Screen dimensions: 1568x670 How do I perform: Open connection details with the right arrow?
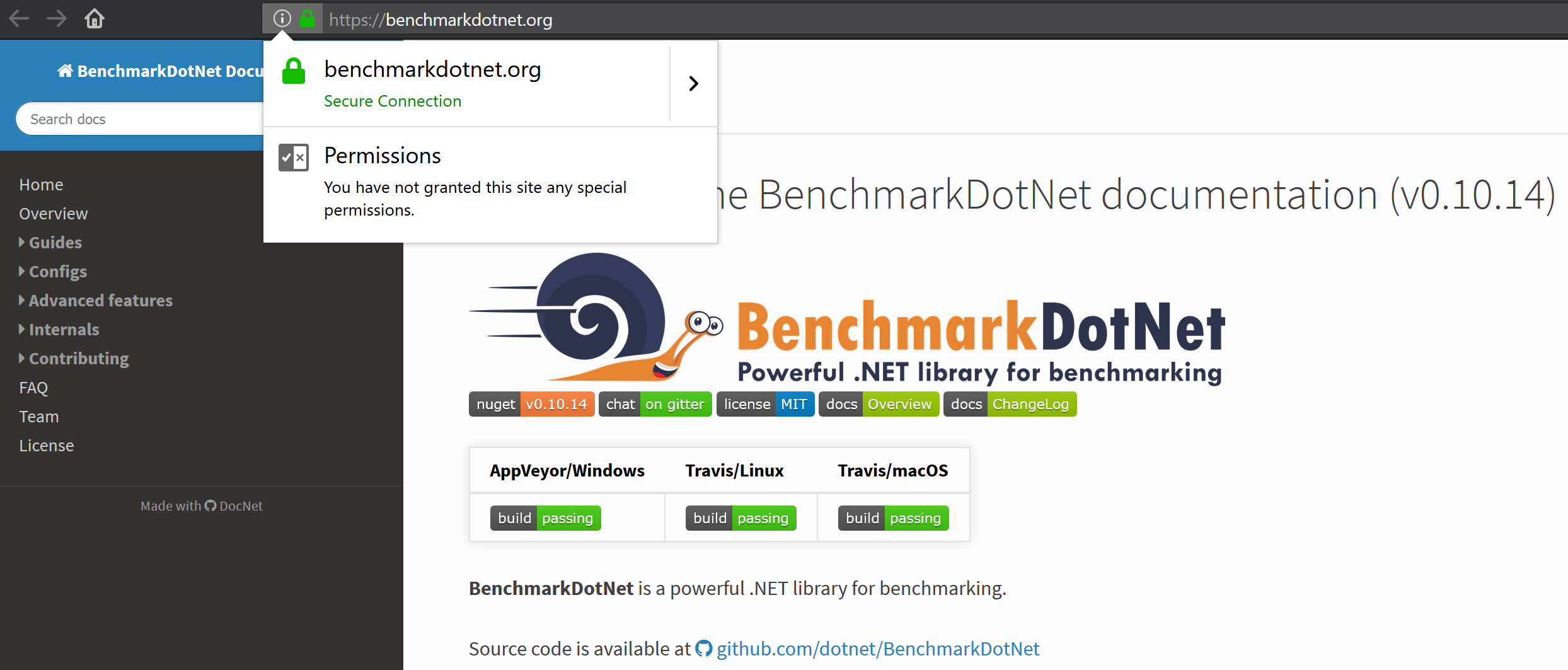(x=693, y=83)
